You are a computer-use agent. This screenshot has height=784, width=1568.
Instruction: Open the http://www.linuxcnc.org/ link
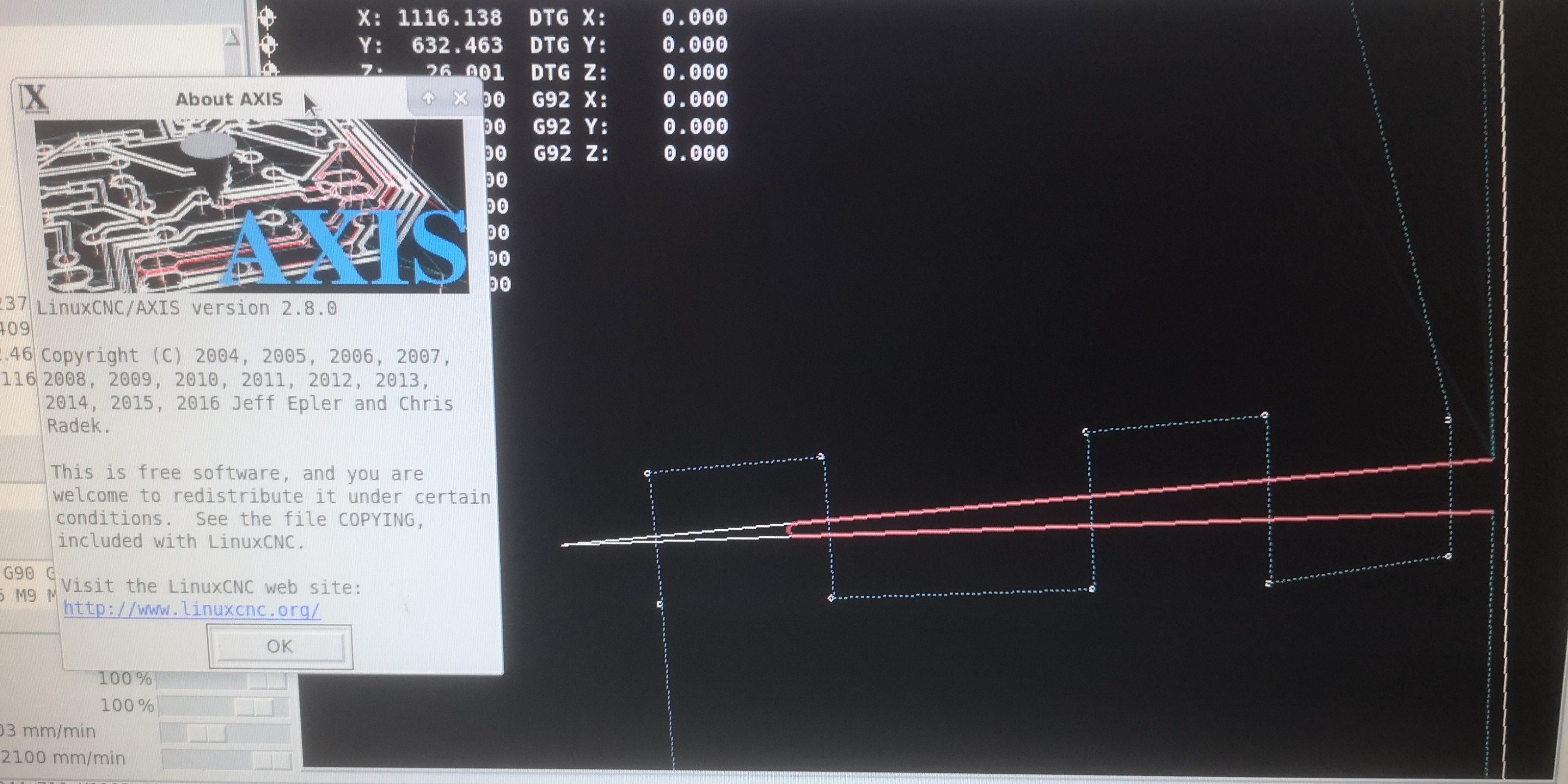(x=192, y=609)
